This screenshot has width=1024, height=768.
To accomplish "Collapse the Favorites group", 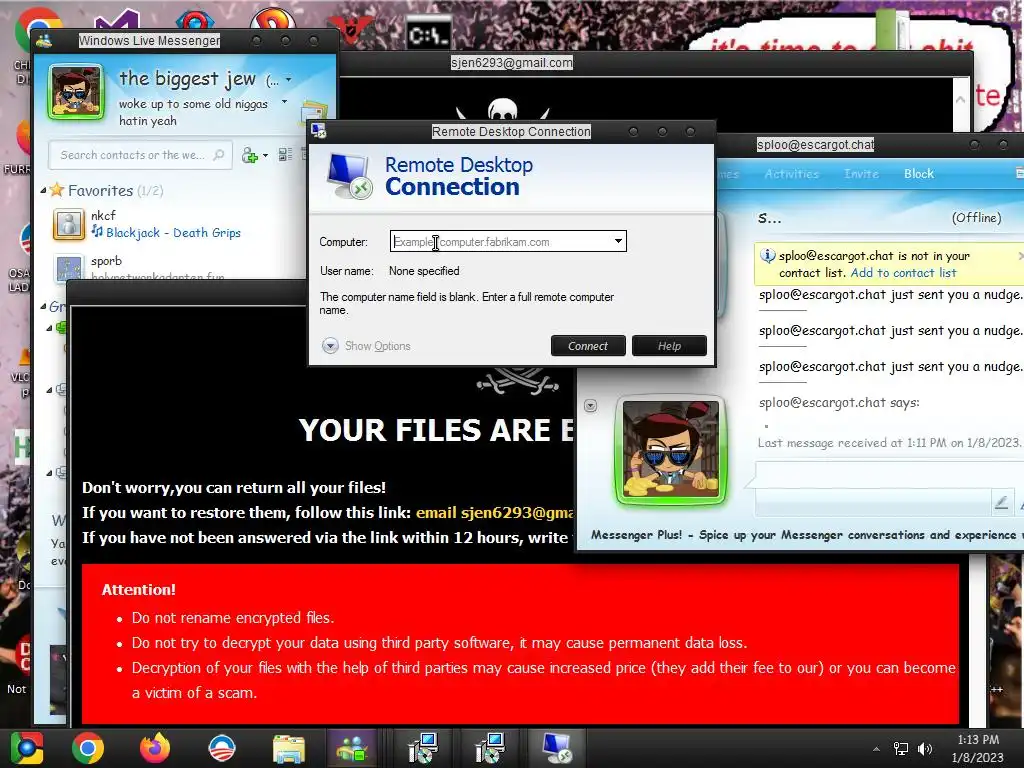I will point(43,191).
